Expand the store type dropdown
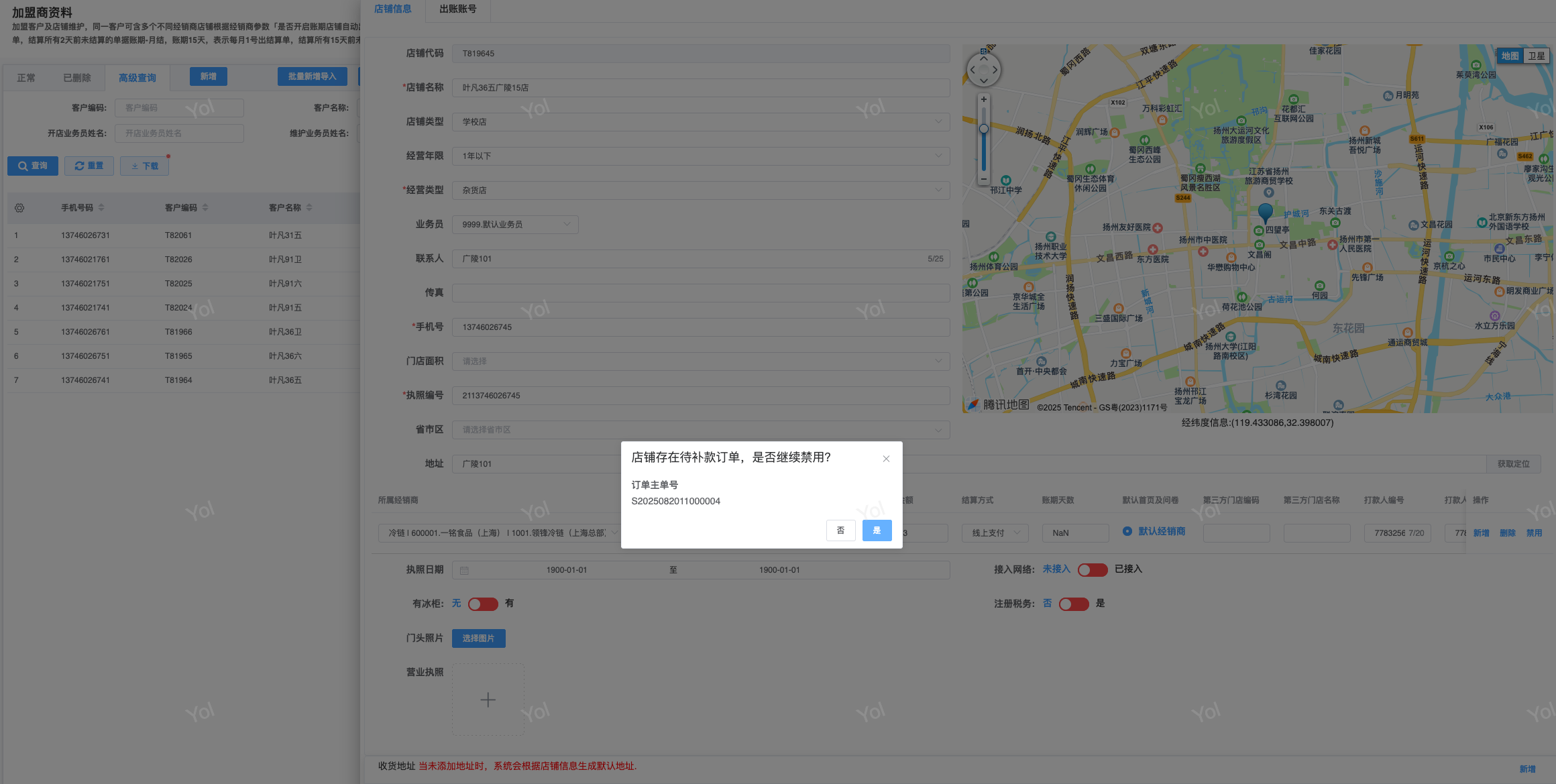 [x=938, y=122]
